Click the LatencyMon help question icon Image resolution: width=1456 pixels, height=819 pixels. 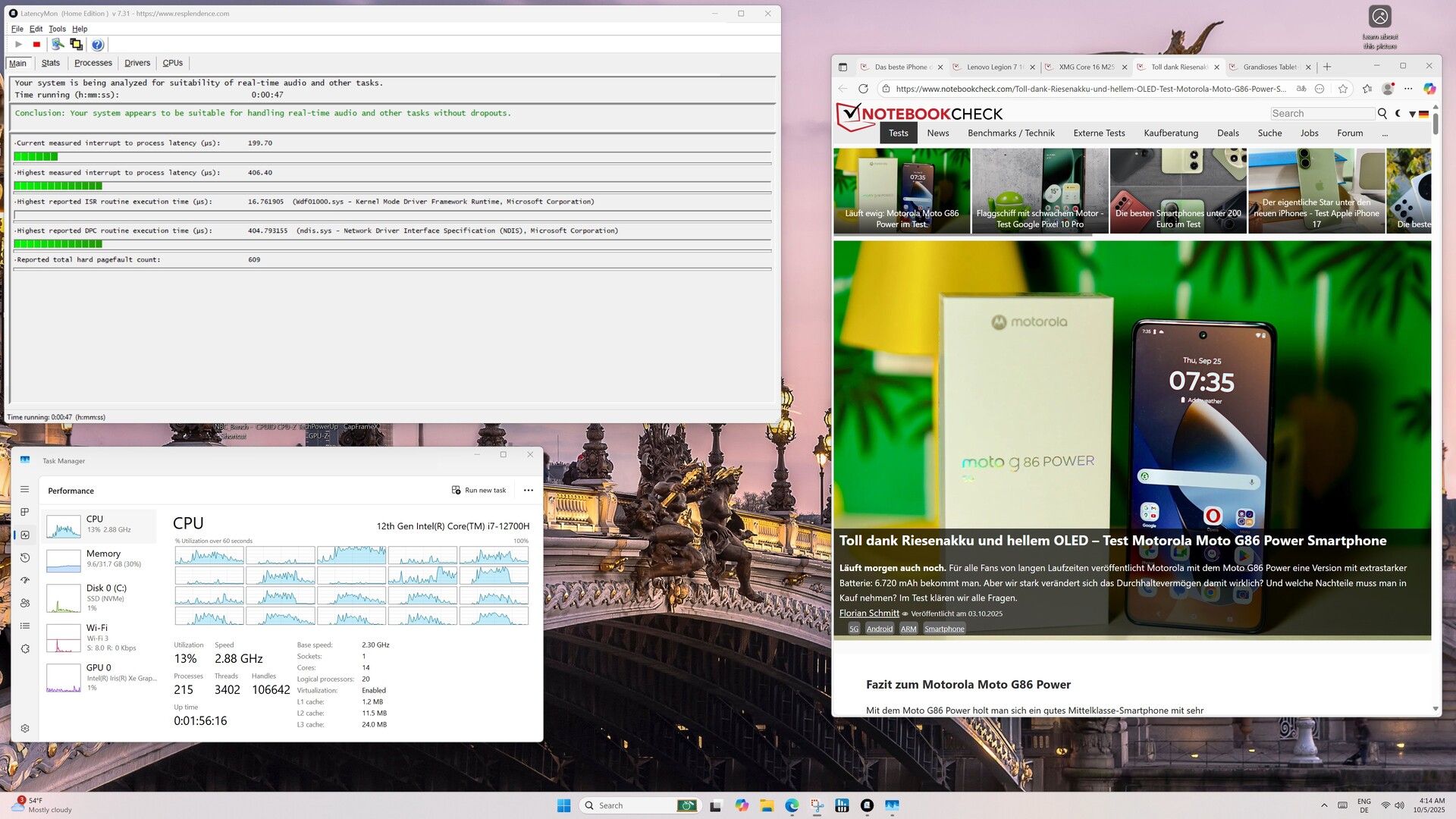coord(97,45)
